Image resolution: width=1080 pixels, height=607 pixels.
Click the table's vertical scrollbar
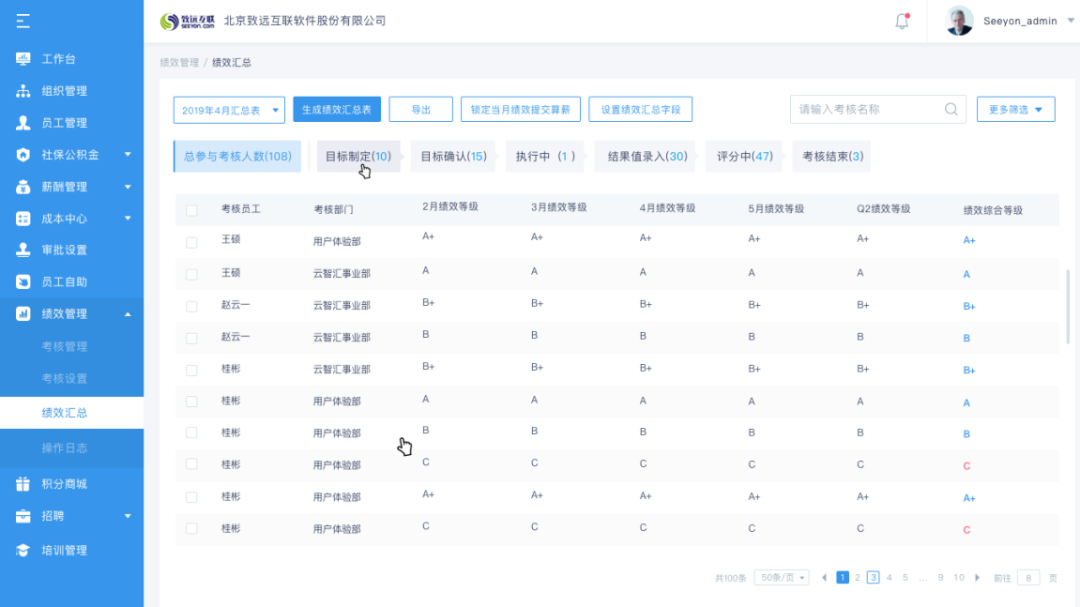point(1068,307)
